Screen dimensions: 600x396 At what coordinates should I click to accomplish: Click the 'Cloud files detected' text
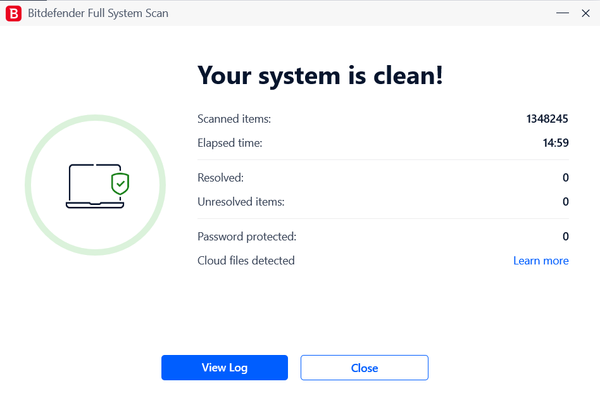[246, 261]
